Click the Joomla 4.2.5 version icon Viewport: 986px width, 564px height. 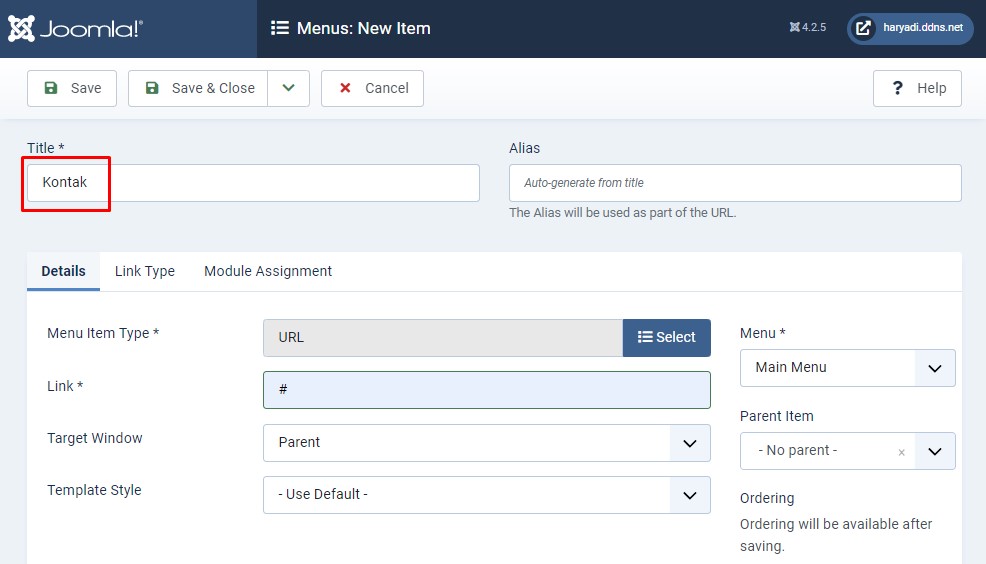coord(794,28)
